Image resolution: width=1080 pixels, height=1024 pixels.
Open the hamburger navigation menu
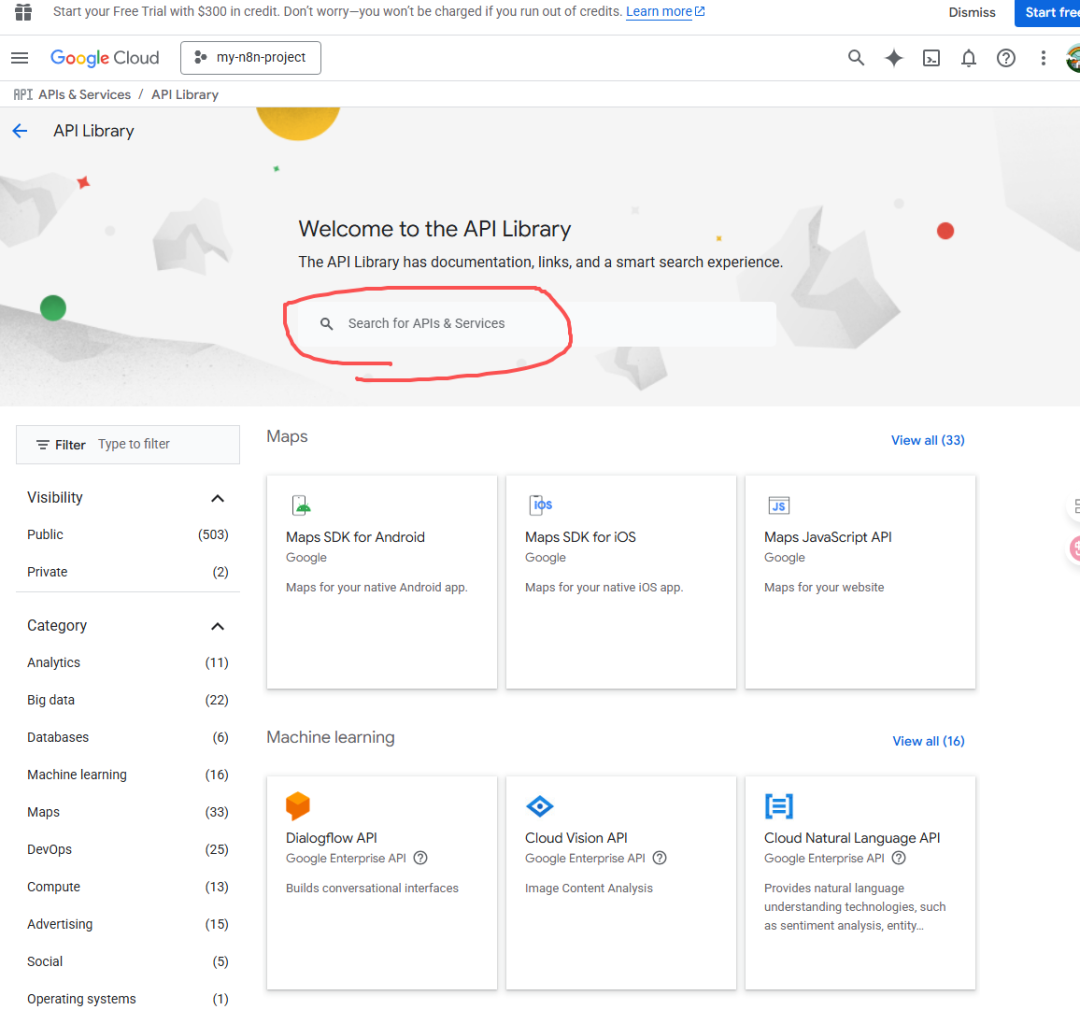click(20, 58)
